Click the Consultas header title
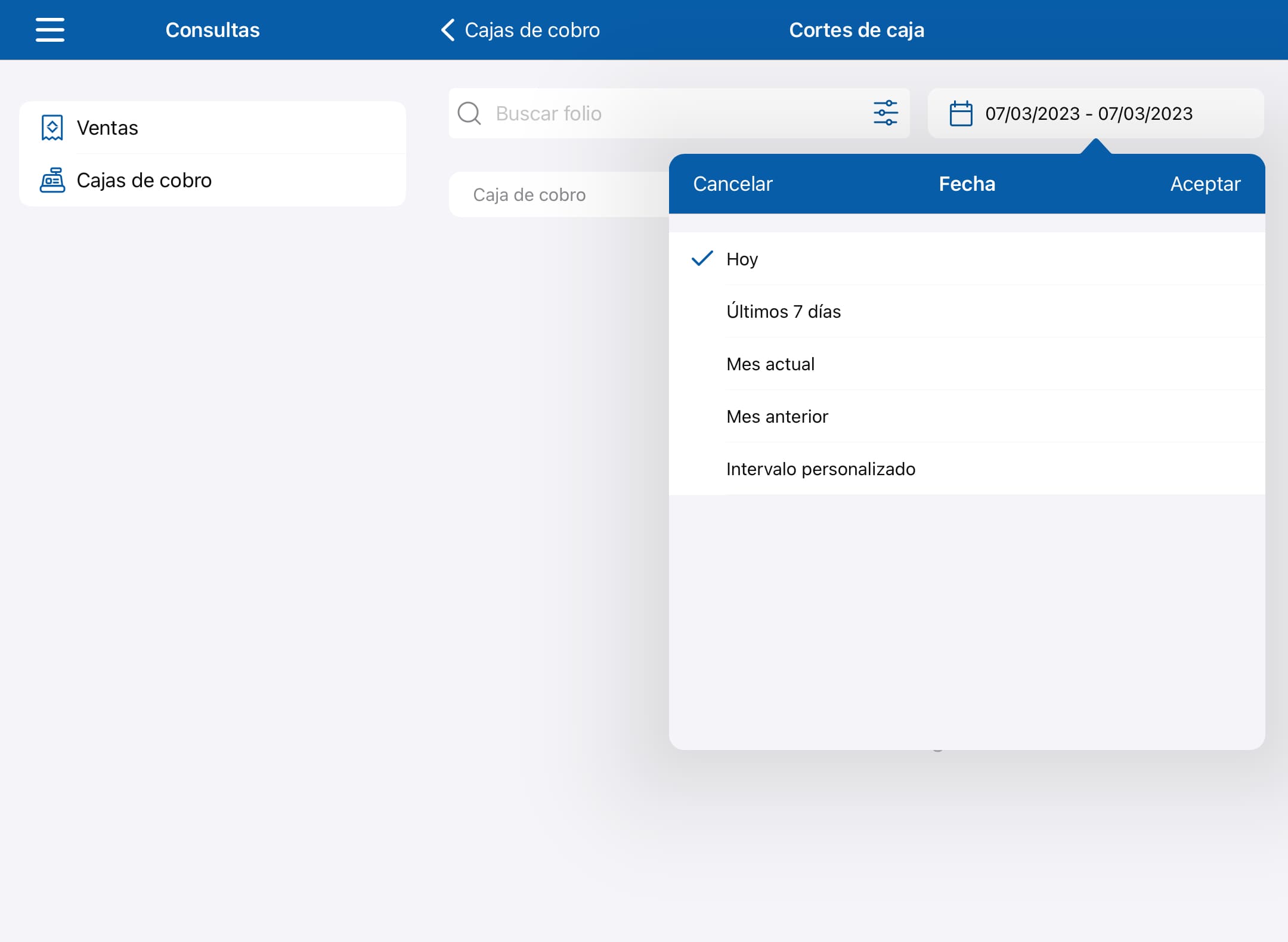This screenshot has width=1288, height=942. click(212, 30)
